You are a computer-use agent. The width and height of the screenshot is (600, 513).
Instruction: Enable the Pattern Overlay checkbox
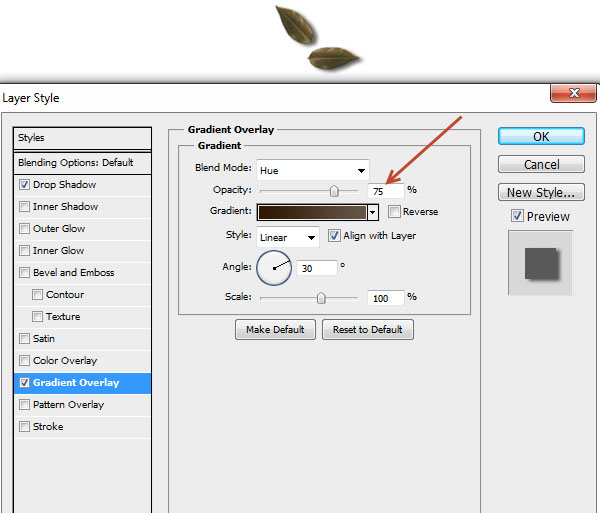click(24, 405)
